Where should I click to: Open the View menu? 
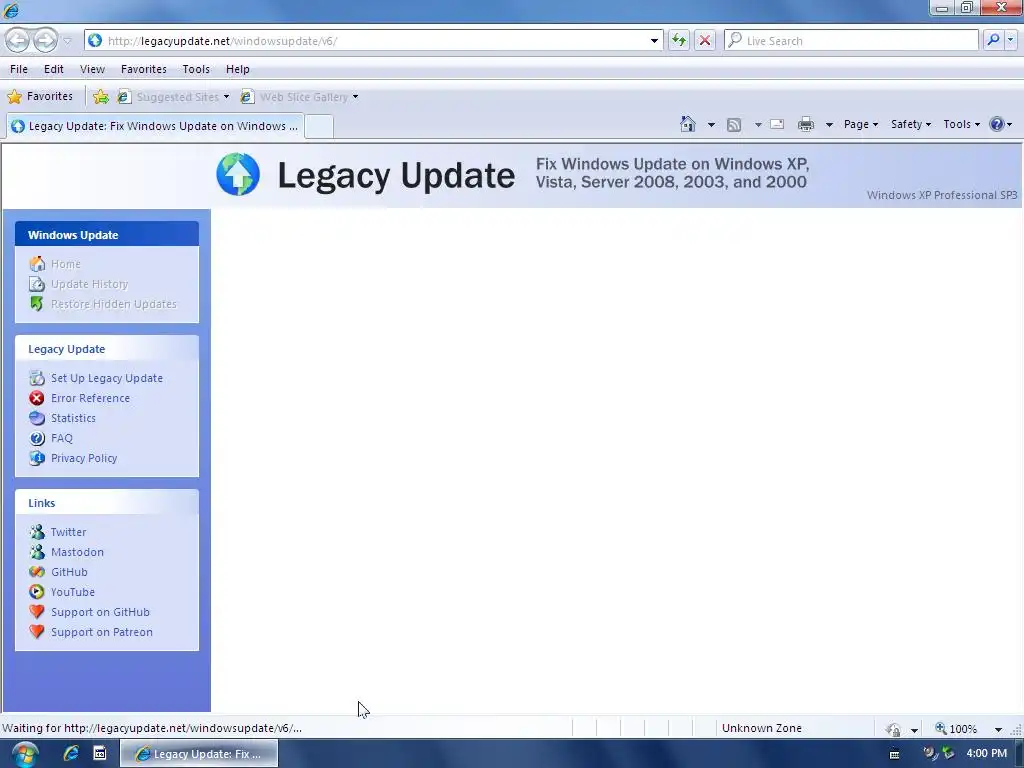point(92,69)
